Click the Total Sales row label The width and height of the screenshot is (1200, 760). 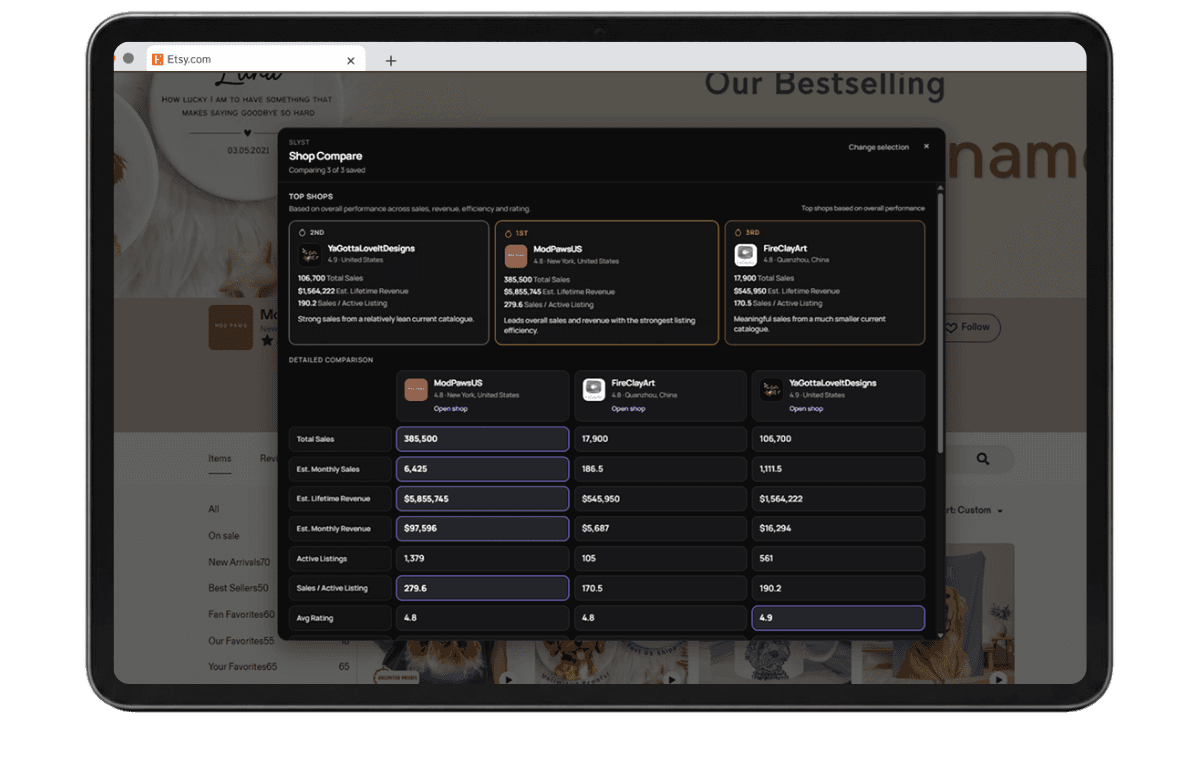pyautogui.click(x=340, y=439)
